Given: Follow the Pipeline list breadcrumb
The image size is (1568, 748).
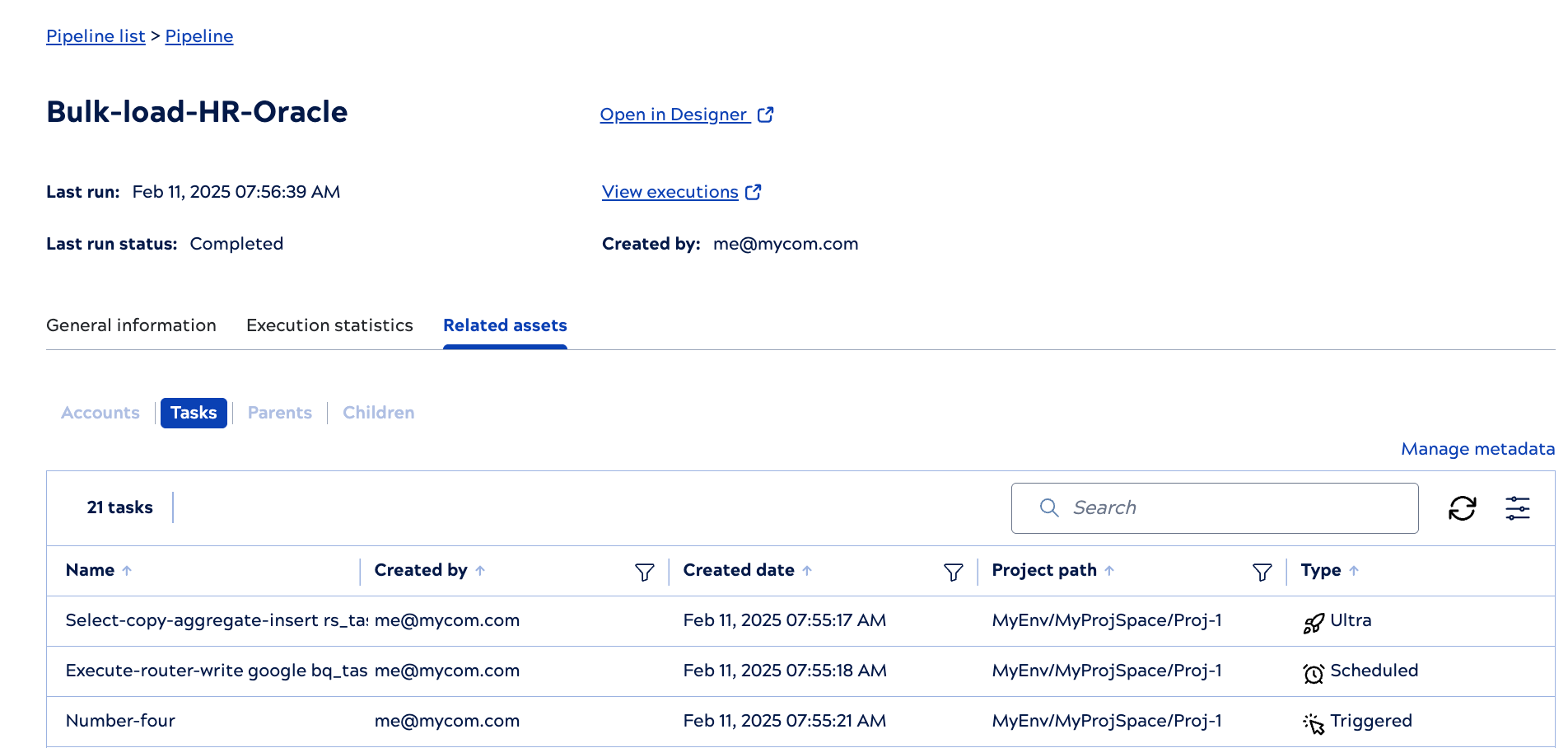Looking at the screenshot, I should [x=96, y=35].
